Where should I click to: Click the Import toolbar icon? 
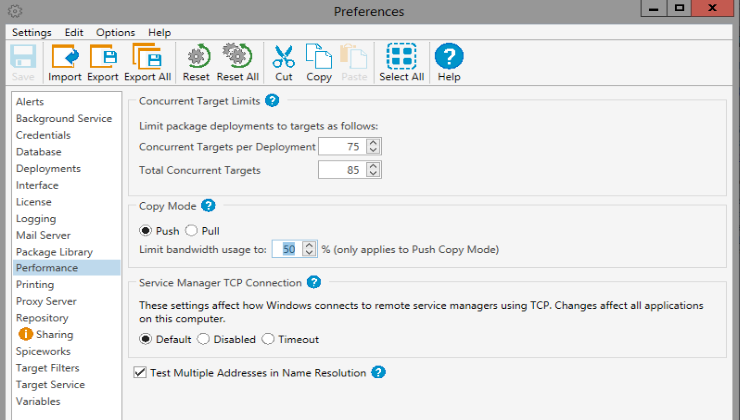(x=65, y=59)
